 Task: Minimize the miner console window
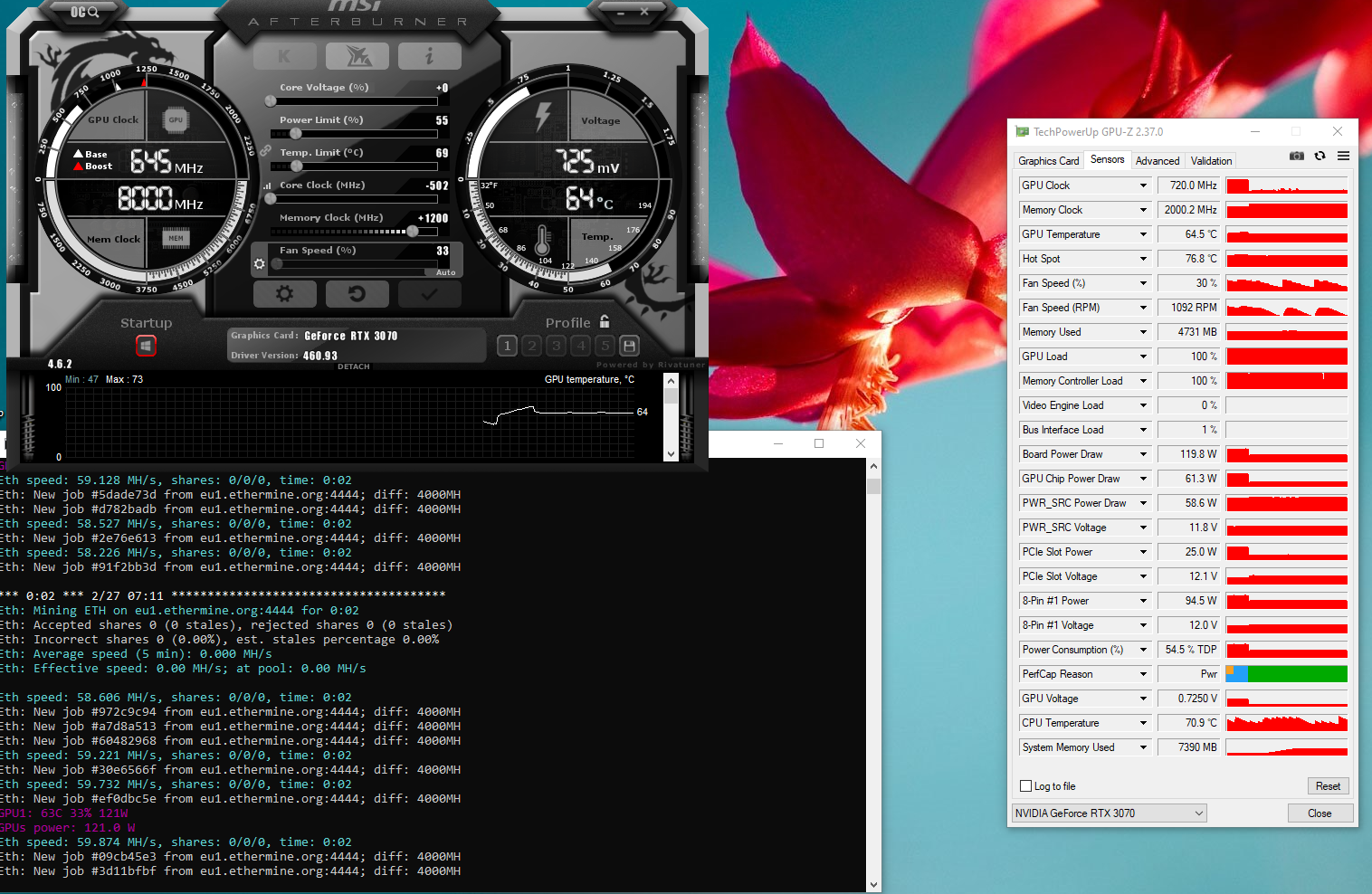point(778,443)
